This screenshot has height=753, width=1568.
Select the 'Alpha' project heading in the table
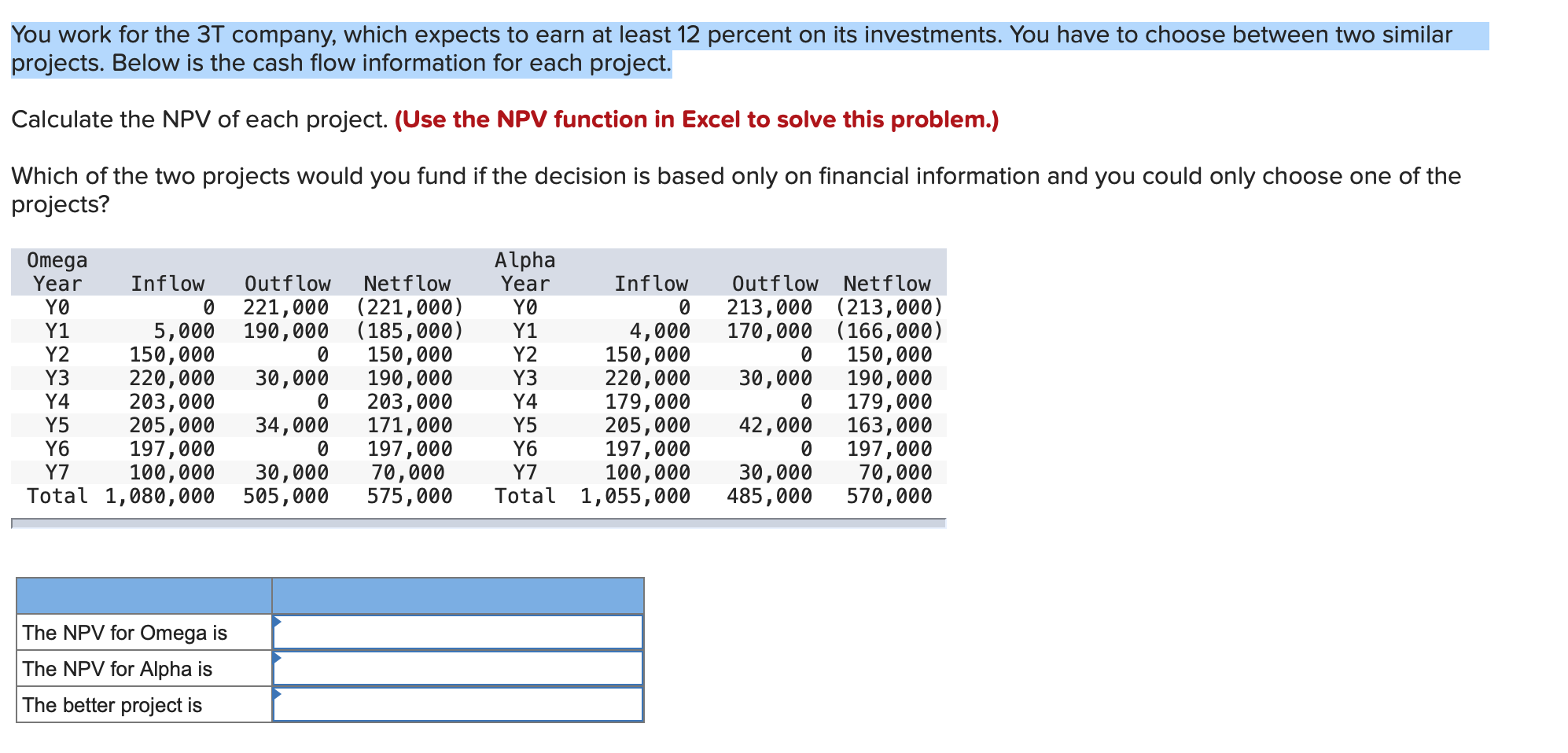(x=525, y=260)
